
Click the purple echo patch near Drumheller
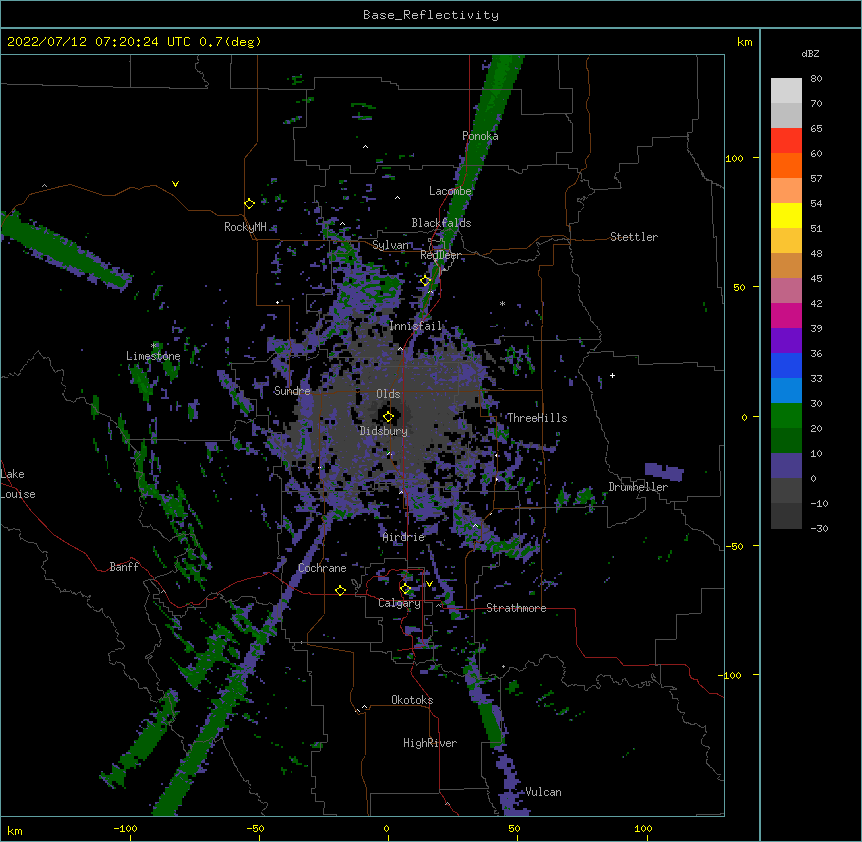[664, 472]
